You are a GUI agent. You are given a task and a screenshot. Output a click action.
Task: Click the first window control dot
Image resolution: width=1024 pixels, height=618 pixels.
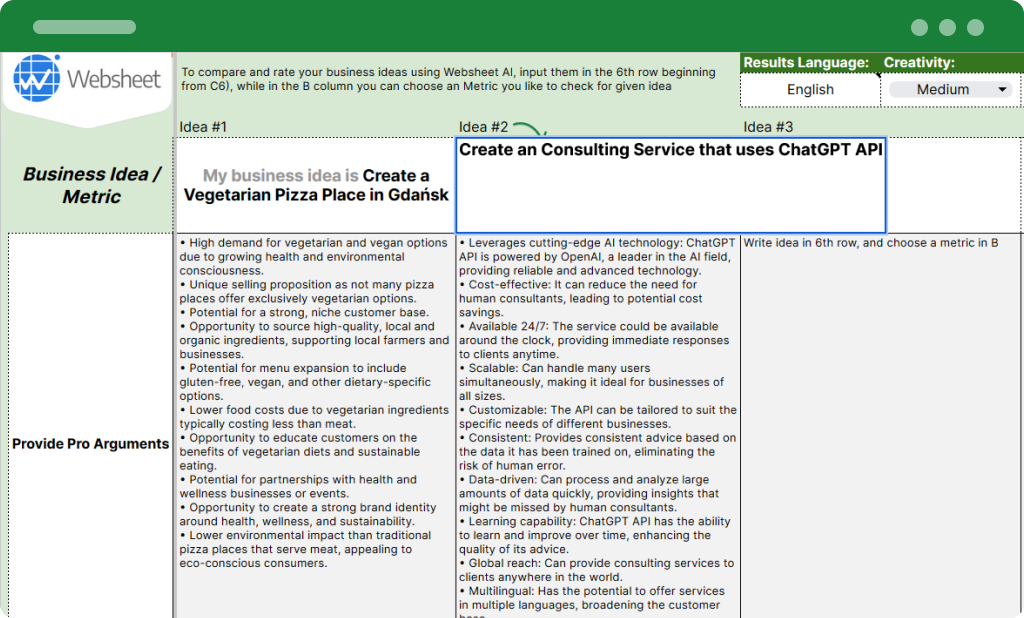tap(920, 27)
